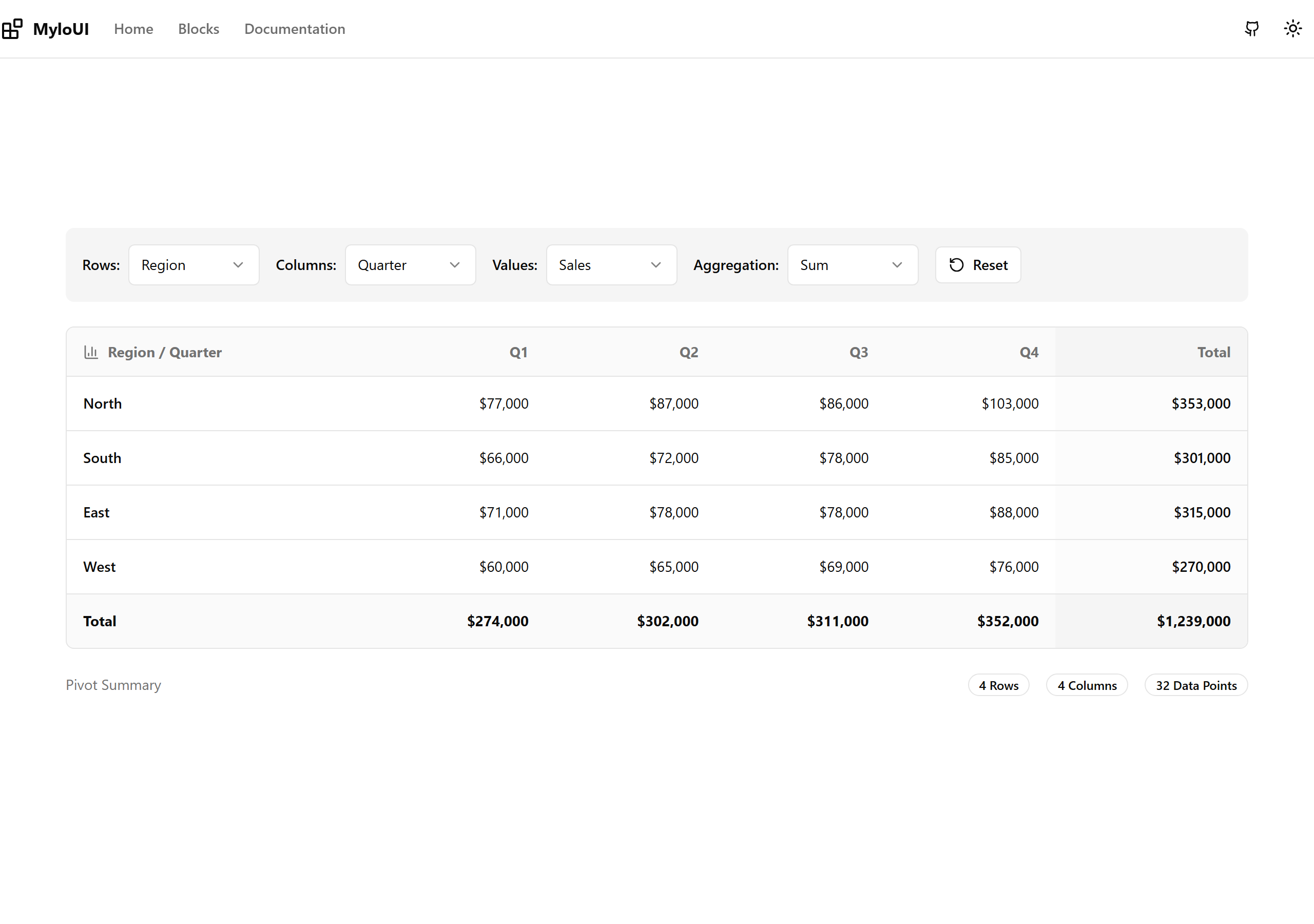Select North Q2 value $87,000
This screenshot has width=1314, height=924.
click(x=673, y=403)
